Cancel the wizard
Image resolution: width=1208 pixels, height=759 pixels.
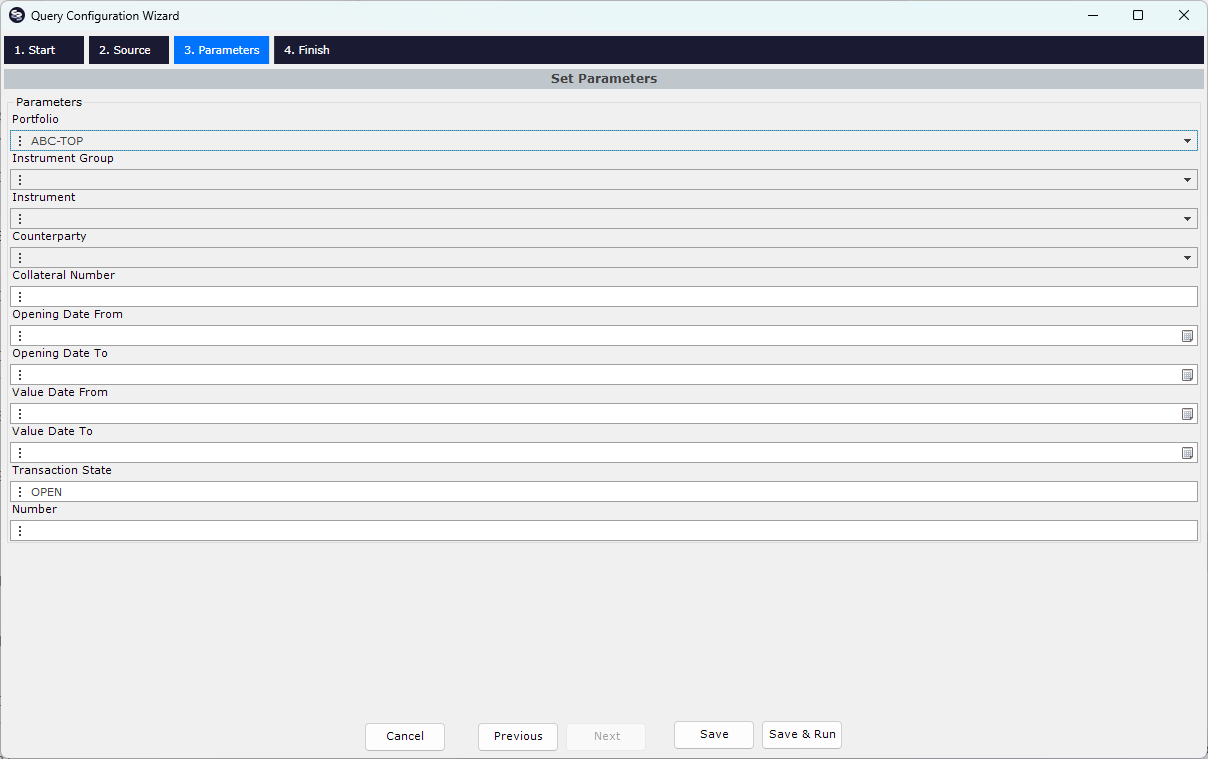click(x=405, y=736)
